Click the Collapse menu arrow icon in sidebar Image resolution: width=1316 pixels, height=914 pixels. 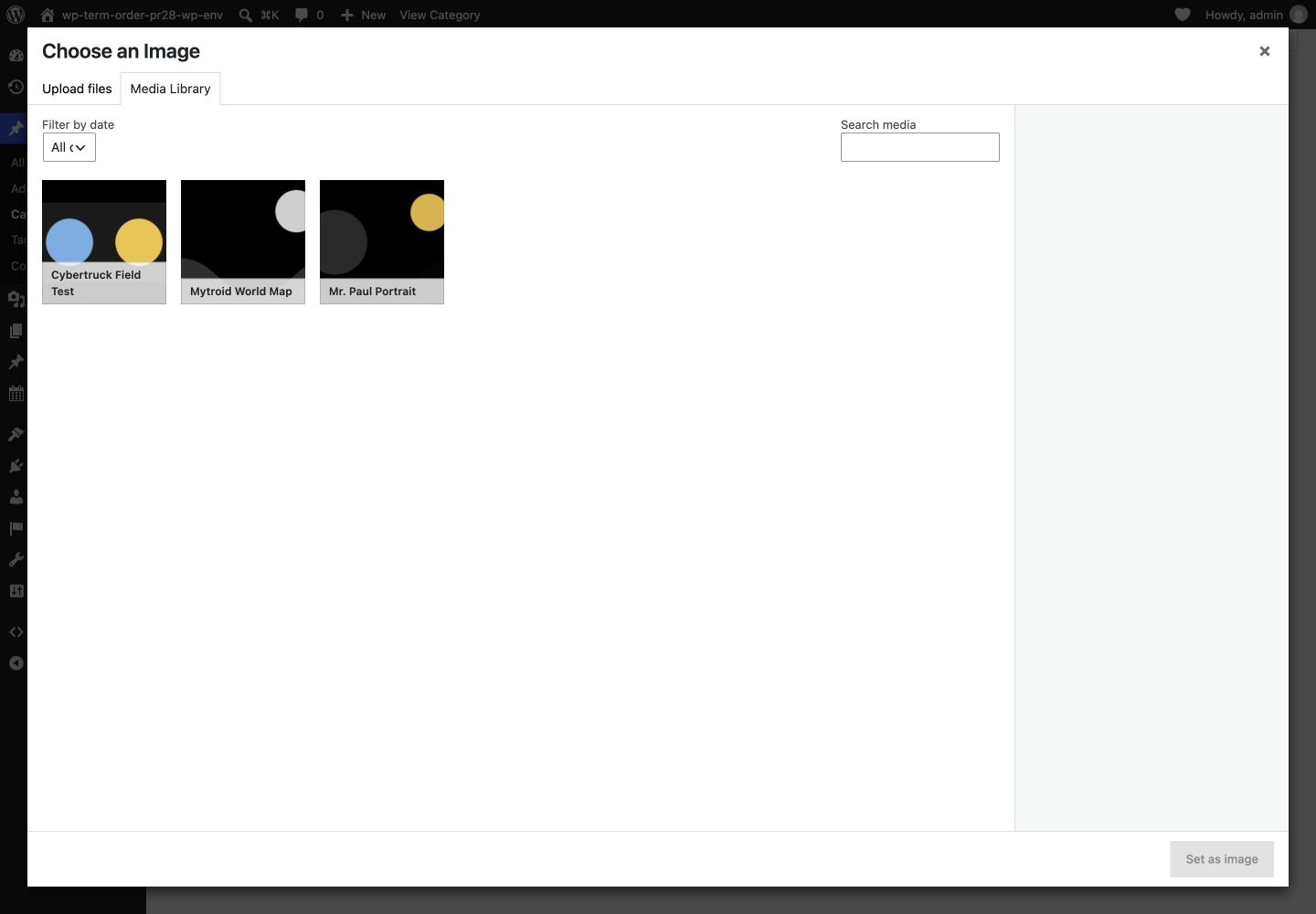tap(16, 664)
